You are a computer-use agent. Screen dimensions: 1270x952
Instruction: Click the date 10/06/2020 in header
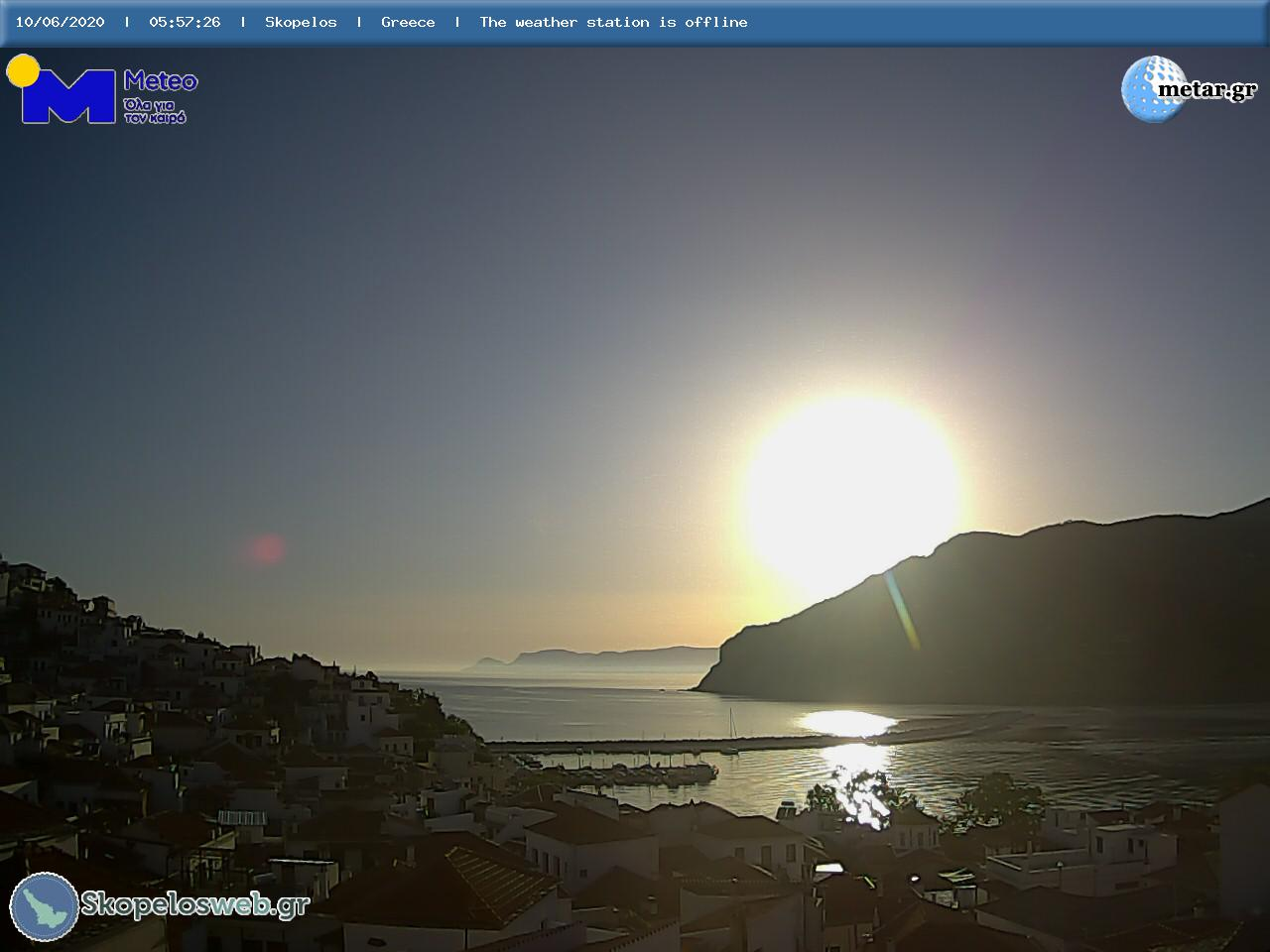click(x=60, y=22)
